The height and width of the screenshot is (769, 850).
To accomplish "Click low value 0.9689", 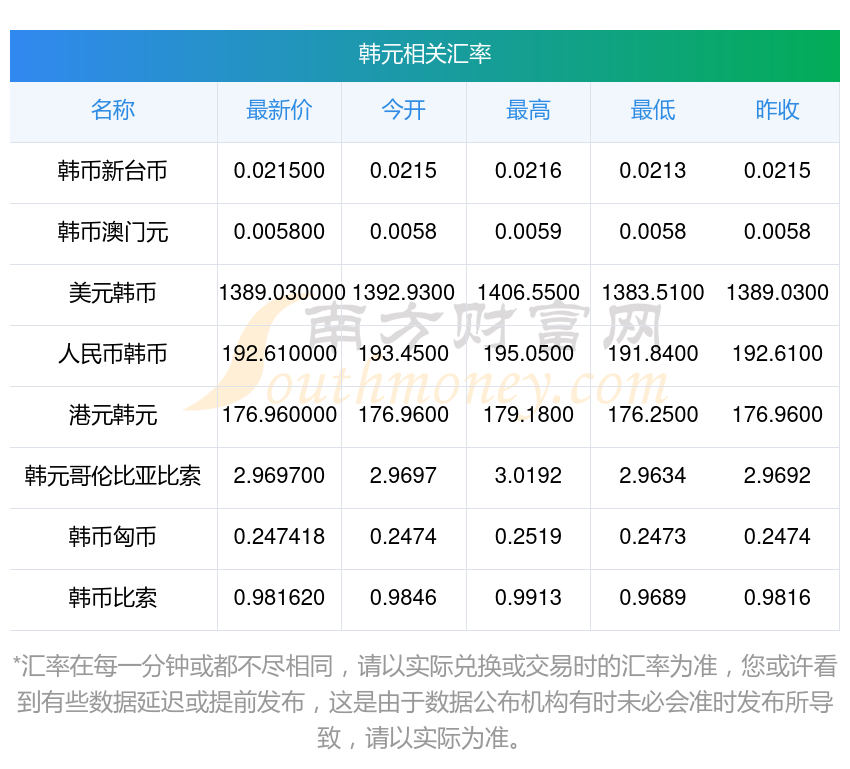I will coord(653,598).
